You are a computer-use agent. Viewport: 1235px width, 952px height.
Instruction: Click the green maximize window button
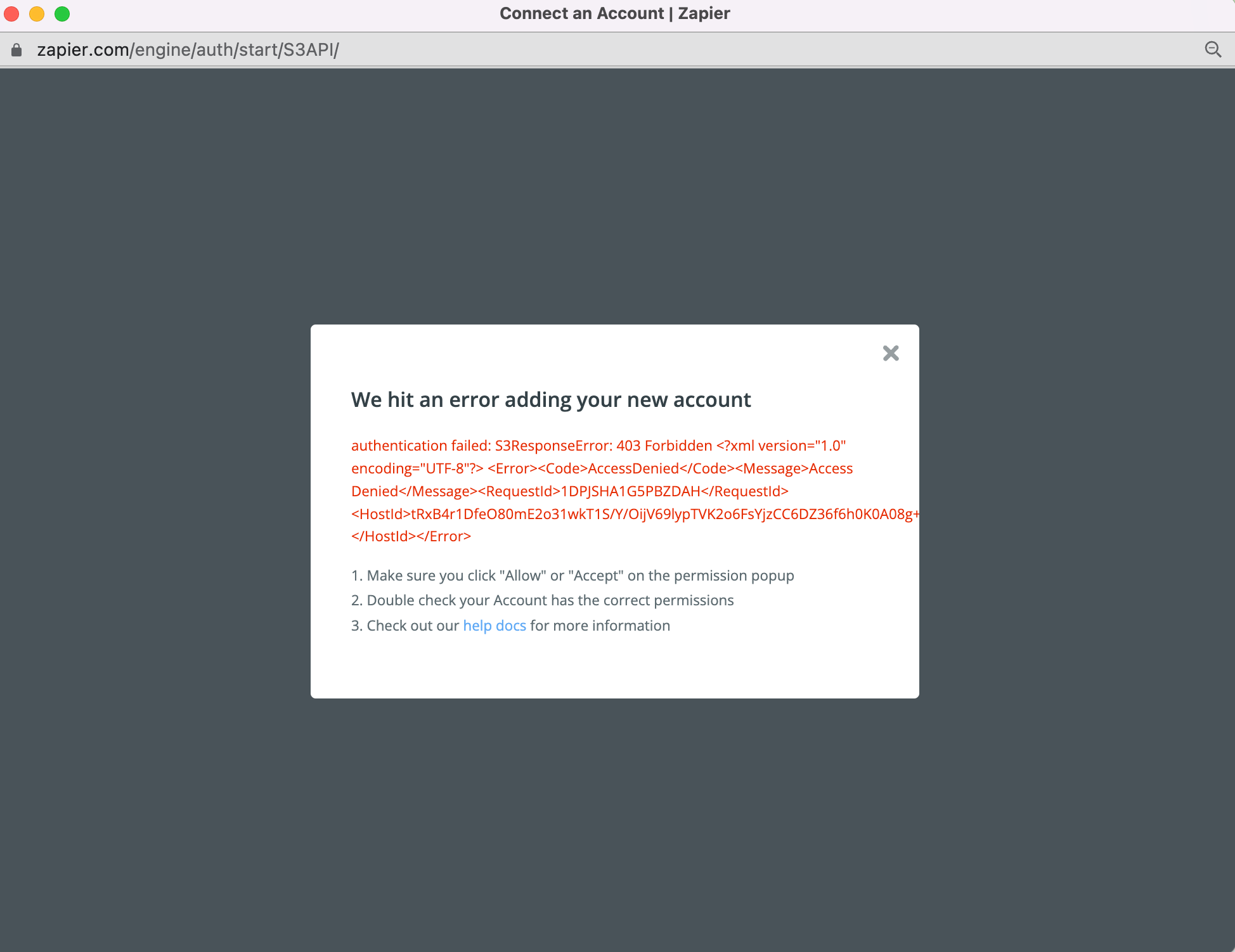click(62, 13)
